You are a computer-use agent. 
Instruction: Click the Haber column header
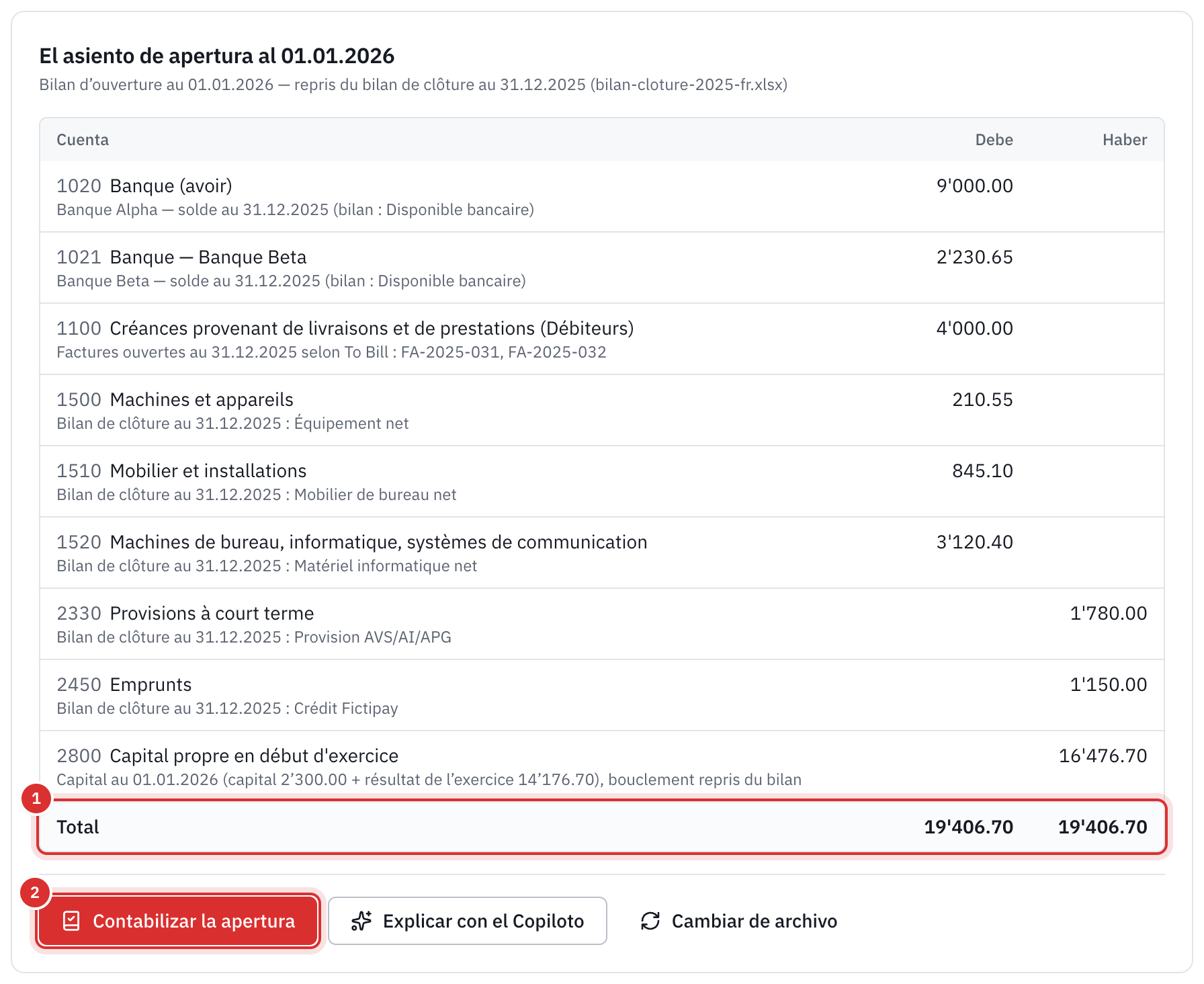pyautogui.click(x=1125, y=140)
